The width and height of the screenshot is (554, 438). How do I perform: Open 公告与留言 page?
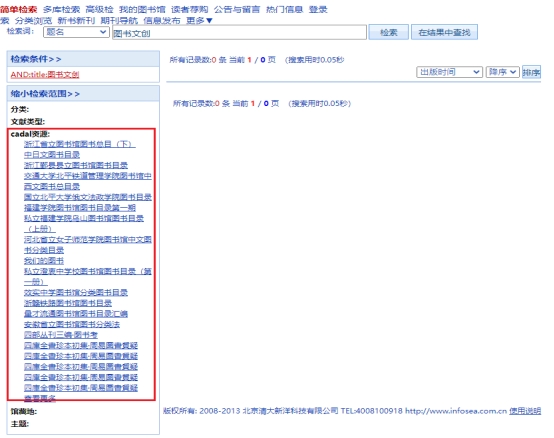(x=237, y=10)
